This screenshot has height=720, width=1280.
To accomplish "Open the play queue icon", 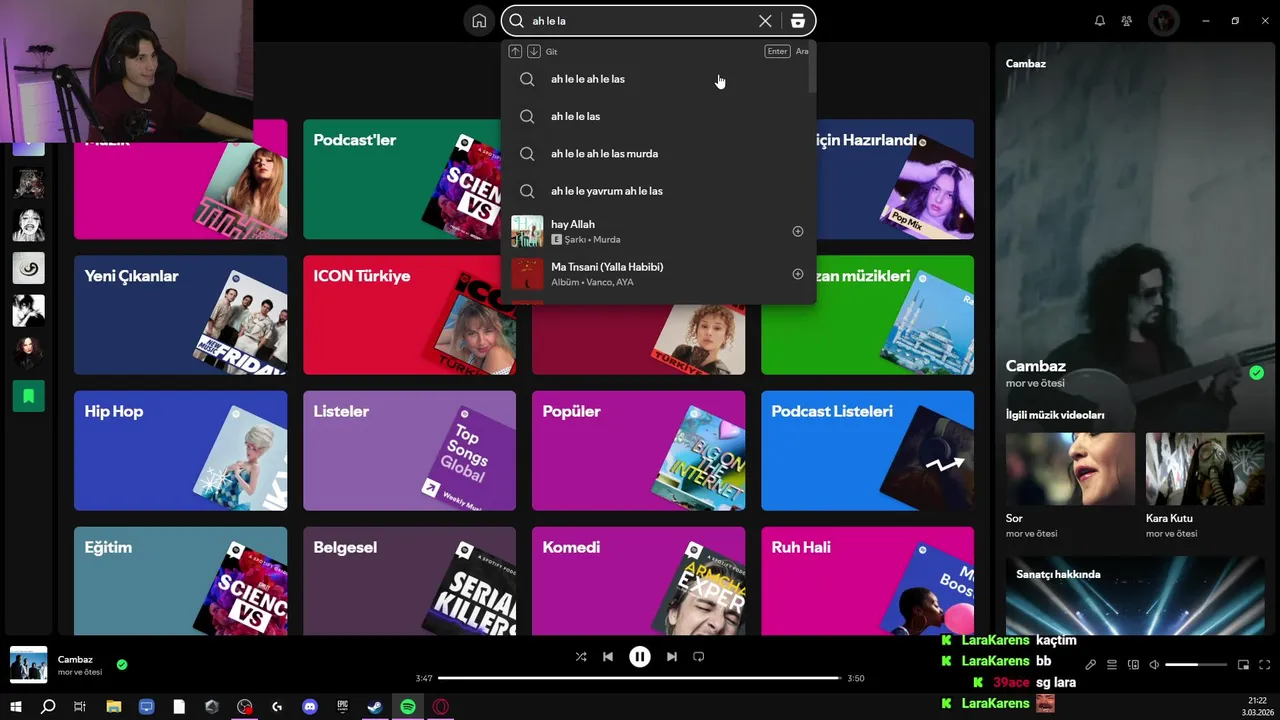I will tap(1112, 665).
